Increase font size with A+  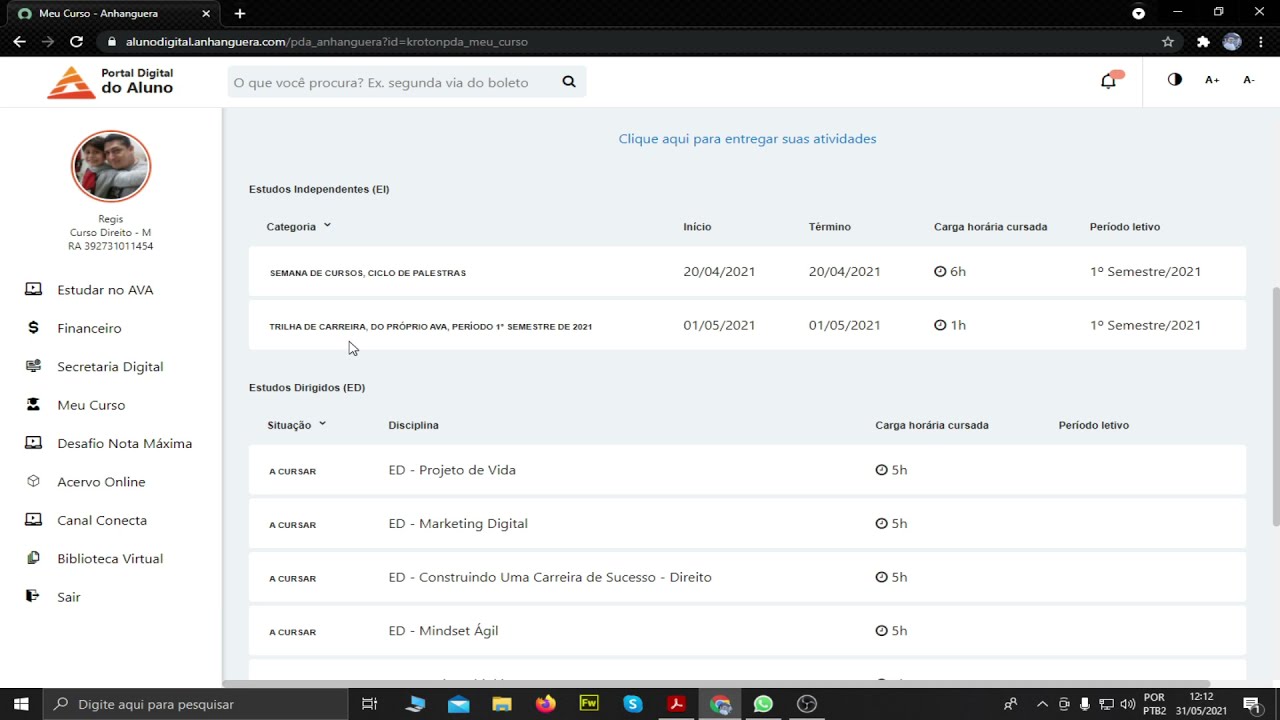1212,80
